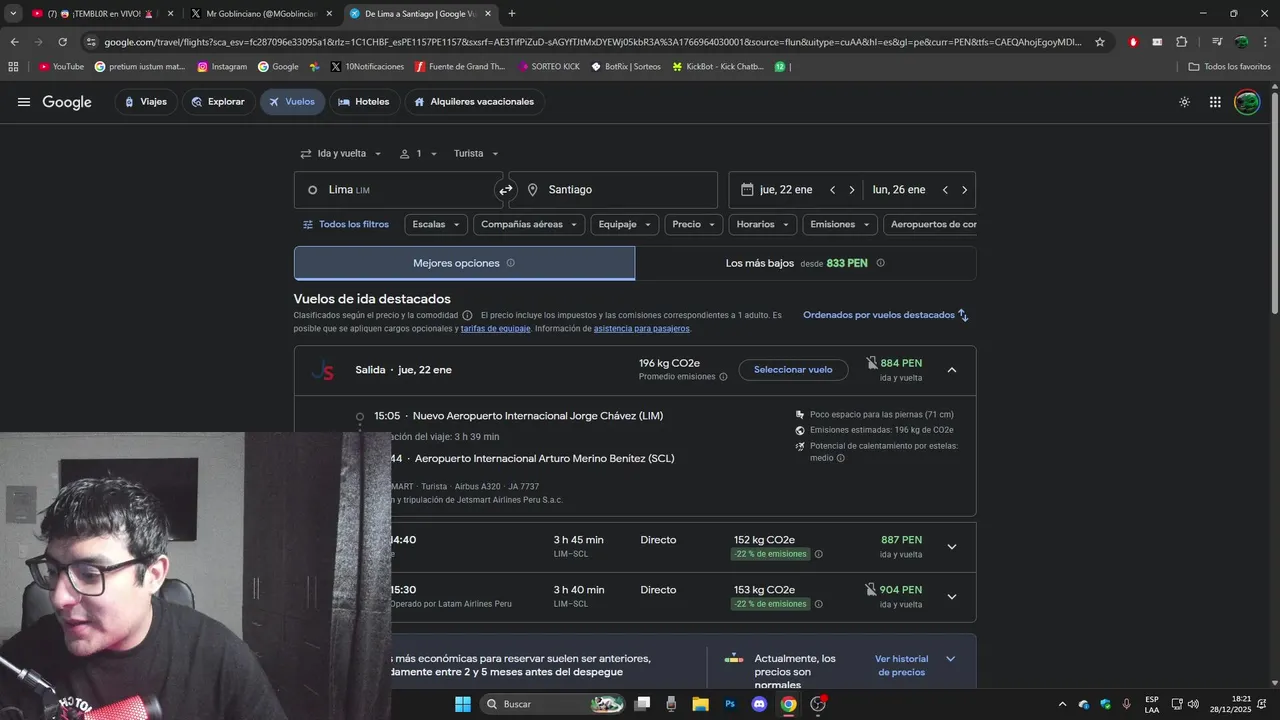Click the info icon next to Mejores opciones

(x=510, y=263)
